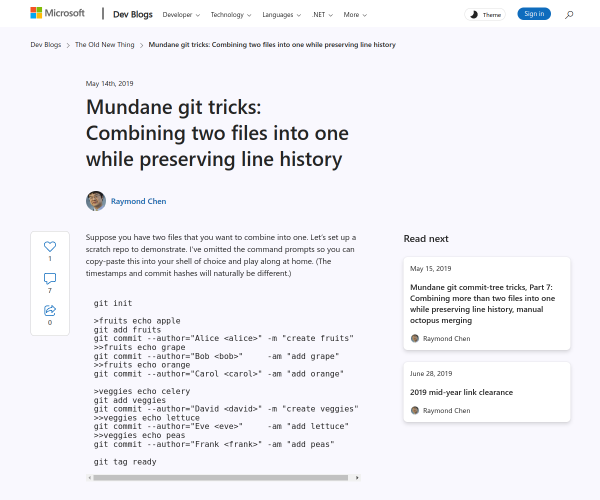The image size is (600, 500).
Task: Click '>>fruits echo orange' code line
Action: [142, 365]
